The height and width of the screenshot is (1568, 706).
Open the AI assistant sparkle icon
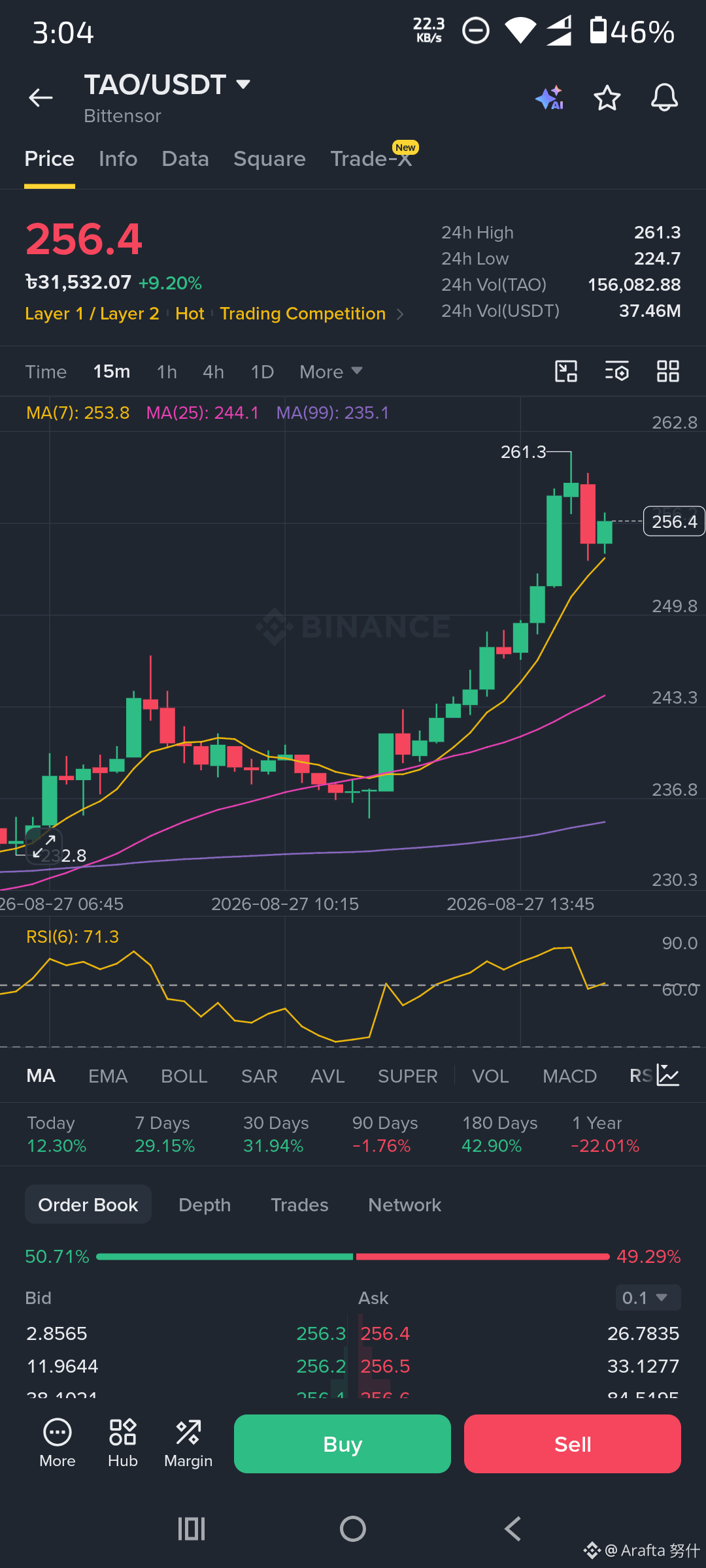pyautogui.click(x=549, y=98)
